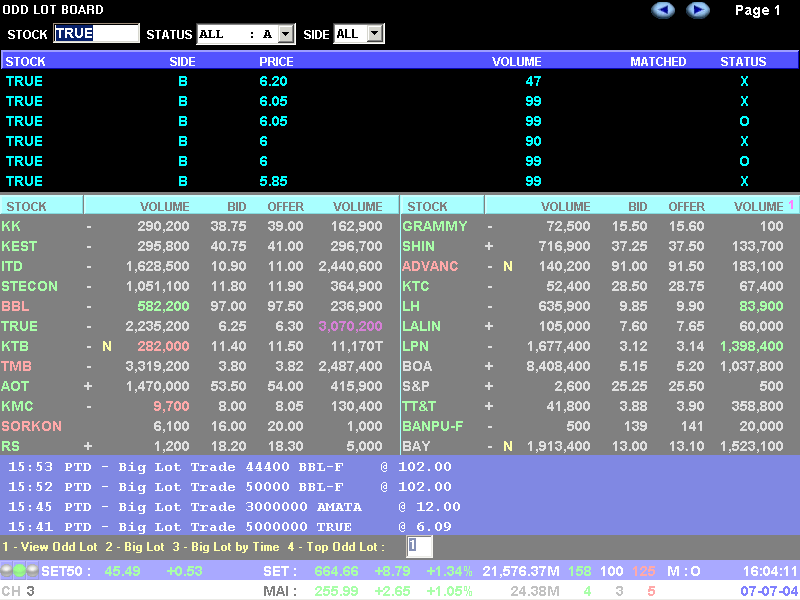Viewport: 800px width, 600px height.
Task: Click the Page 1 label
Action: click(x=758, y=10)
